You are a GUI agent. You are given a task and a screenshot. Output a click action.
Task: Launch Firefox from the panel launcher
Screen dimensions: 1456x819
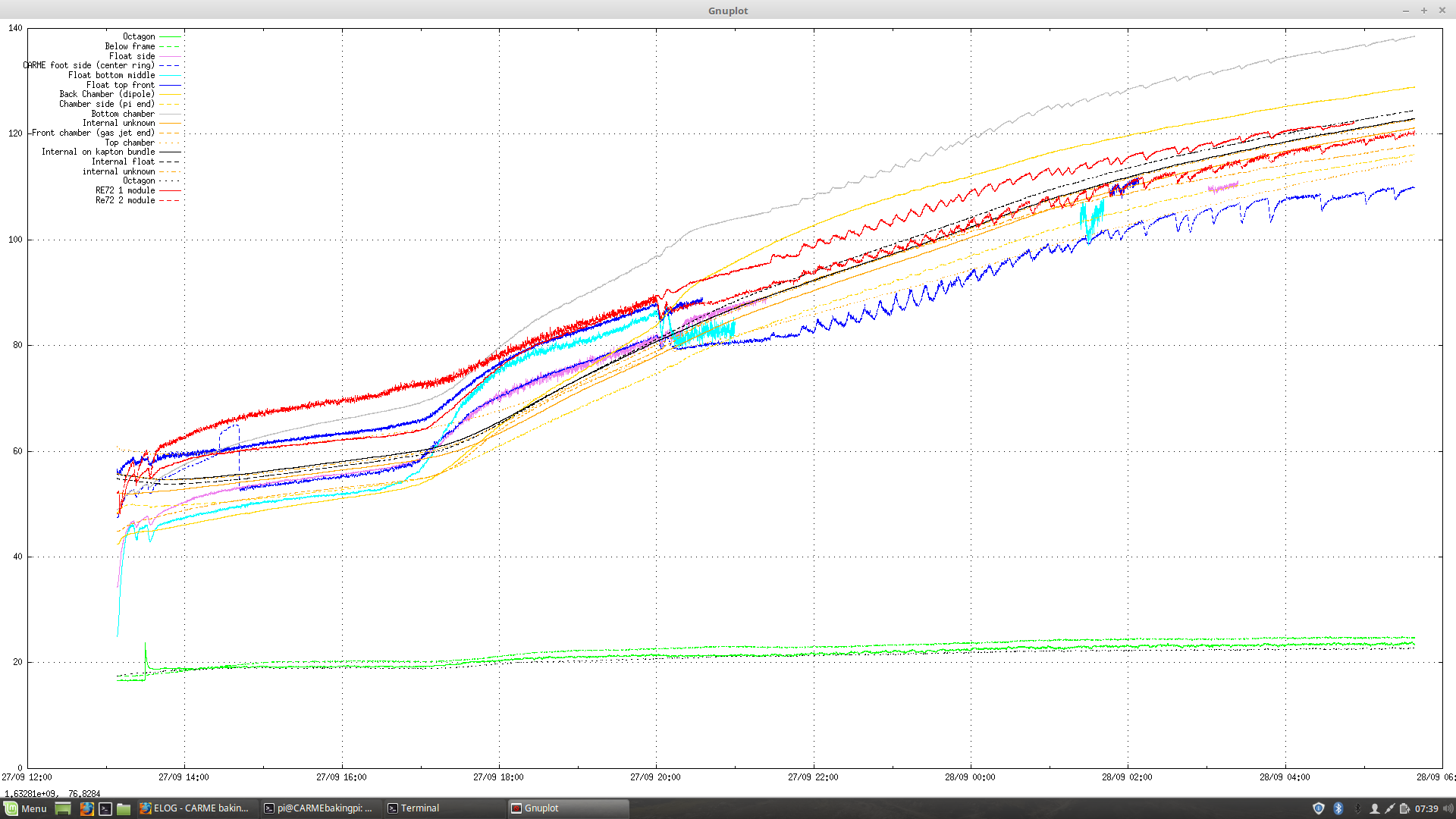pos(86,808)
